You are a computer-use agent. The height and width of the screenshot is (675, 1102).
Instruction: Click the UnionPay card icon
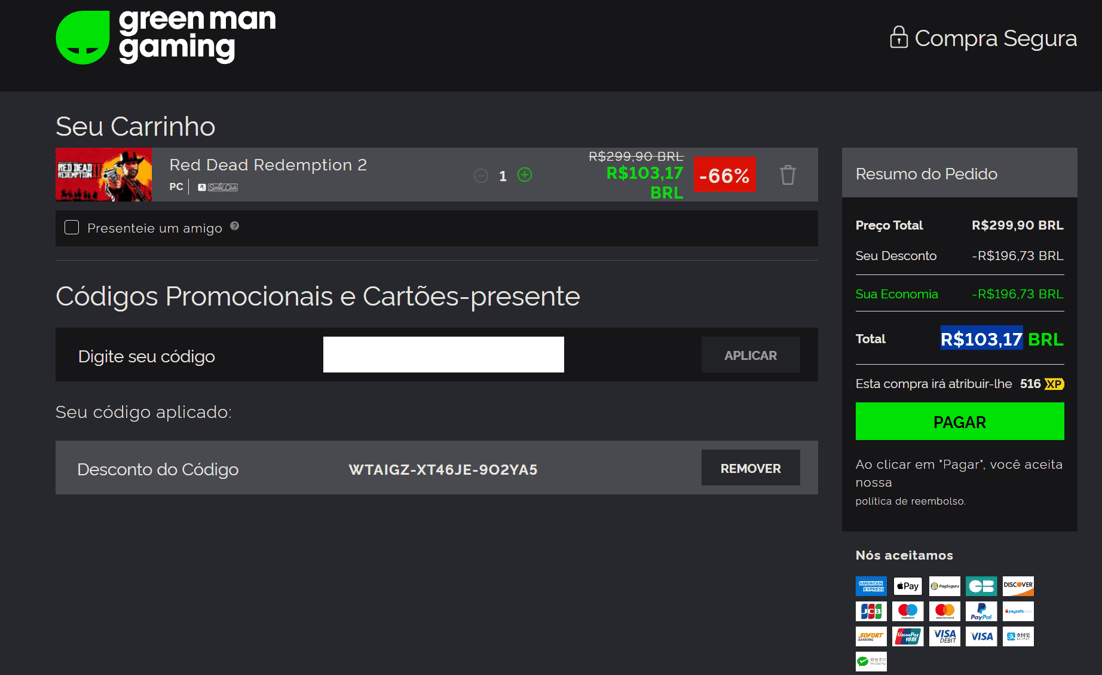[x=907, y=636]
